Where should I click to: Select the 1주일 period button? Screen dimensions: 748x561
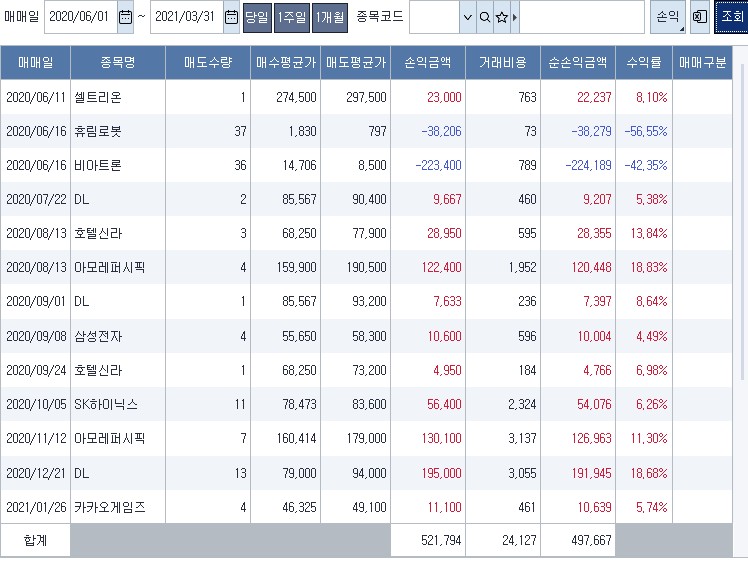(291, 18)
